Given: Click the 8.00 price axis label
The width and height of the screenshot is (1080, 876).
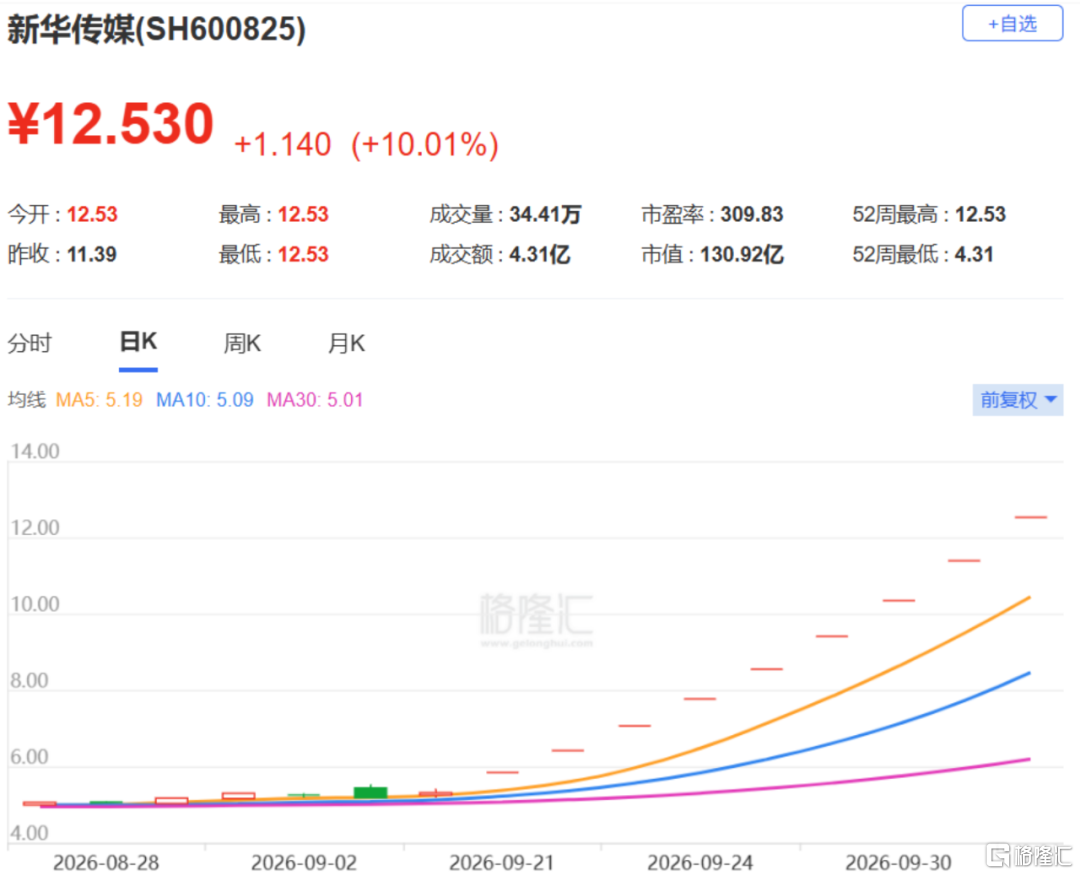Looking at the screenshot, I should [30, 680].
